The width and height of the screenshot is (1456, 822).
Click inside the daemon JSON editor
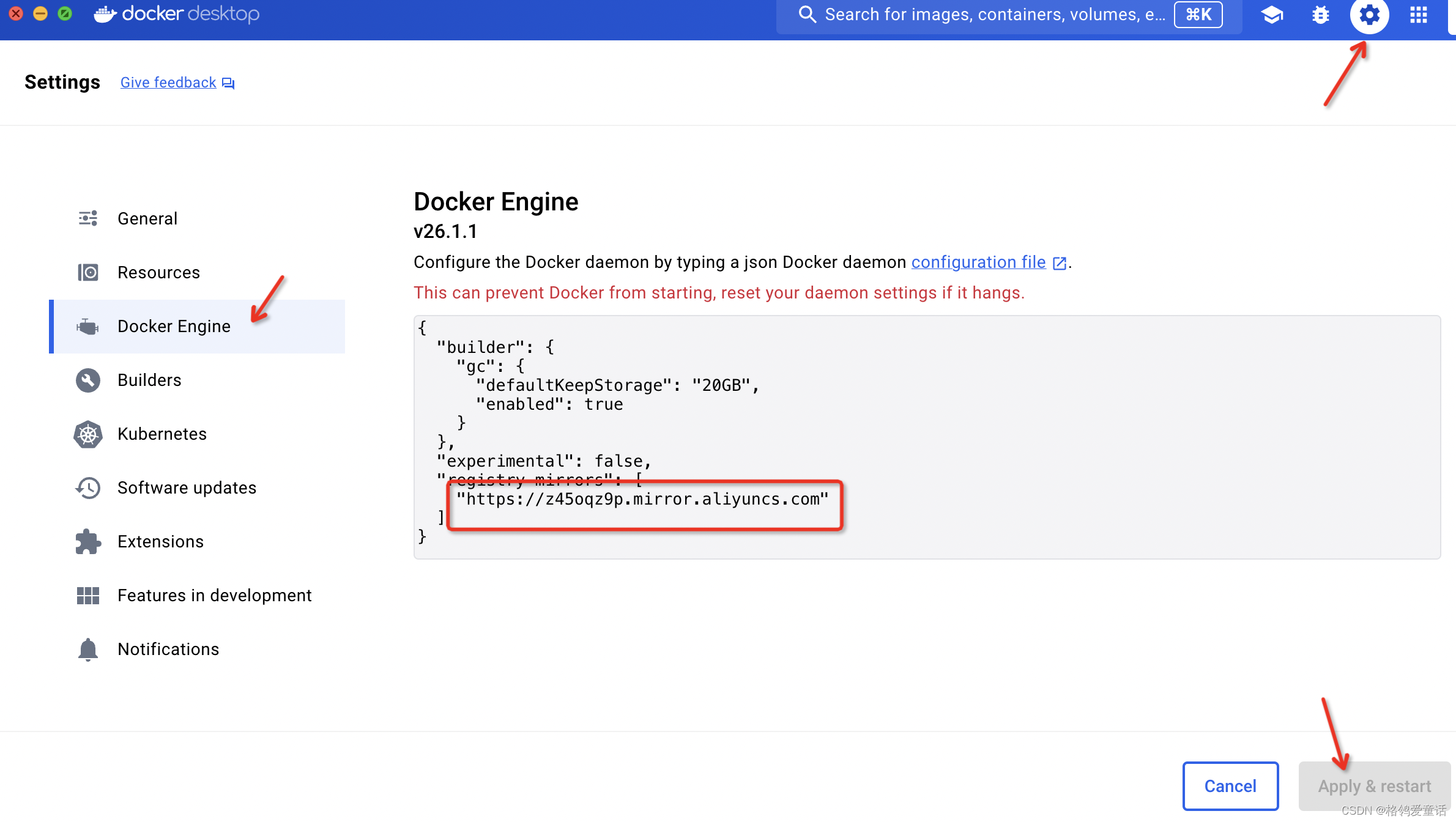pyautogui.click(x=927, y=437)
